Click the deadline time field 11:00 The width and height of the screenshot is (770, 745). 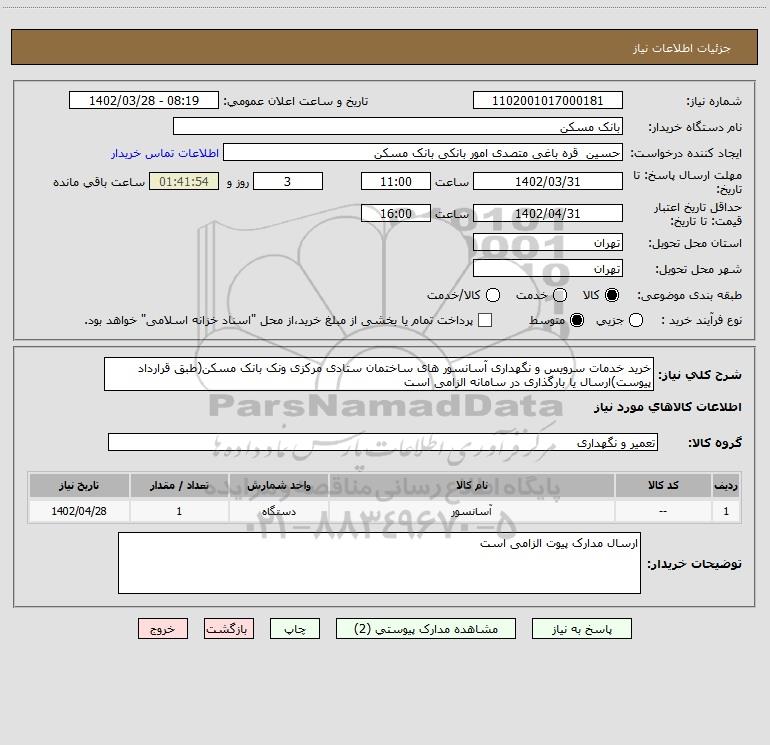pyautogui.click(x=396, y=181)
